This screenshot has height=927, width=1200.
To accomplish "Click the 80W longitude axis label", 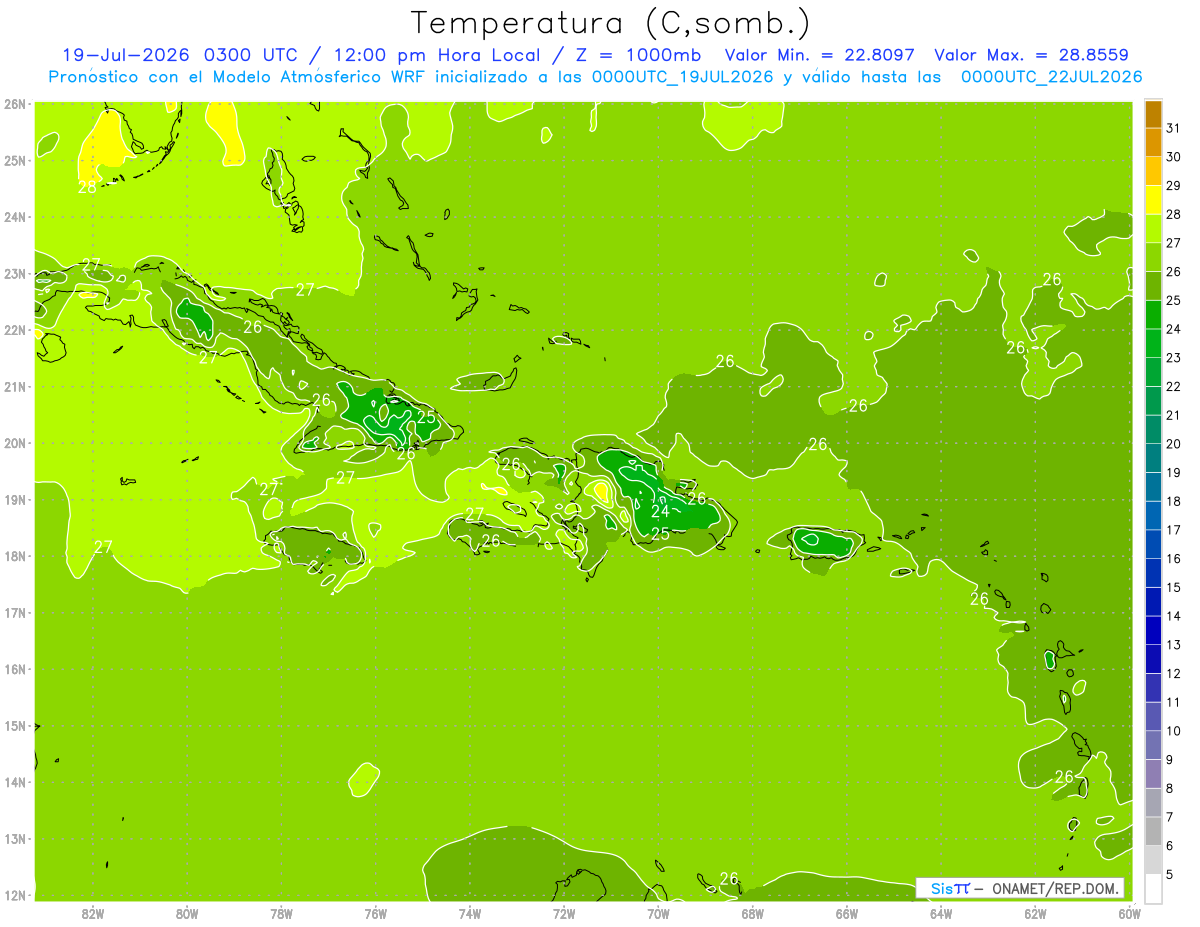I will click(187, 913).
